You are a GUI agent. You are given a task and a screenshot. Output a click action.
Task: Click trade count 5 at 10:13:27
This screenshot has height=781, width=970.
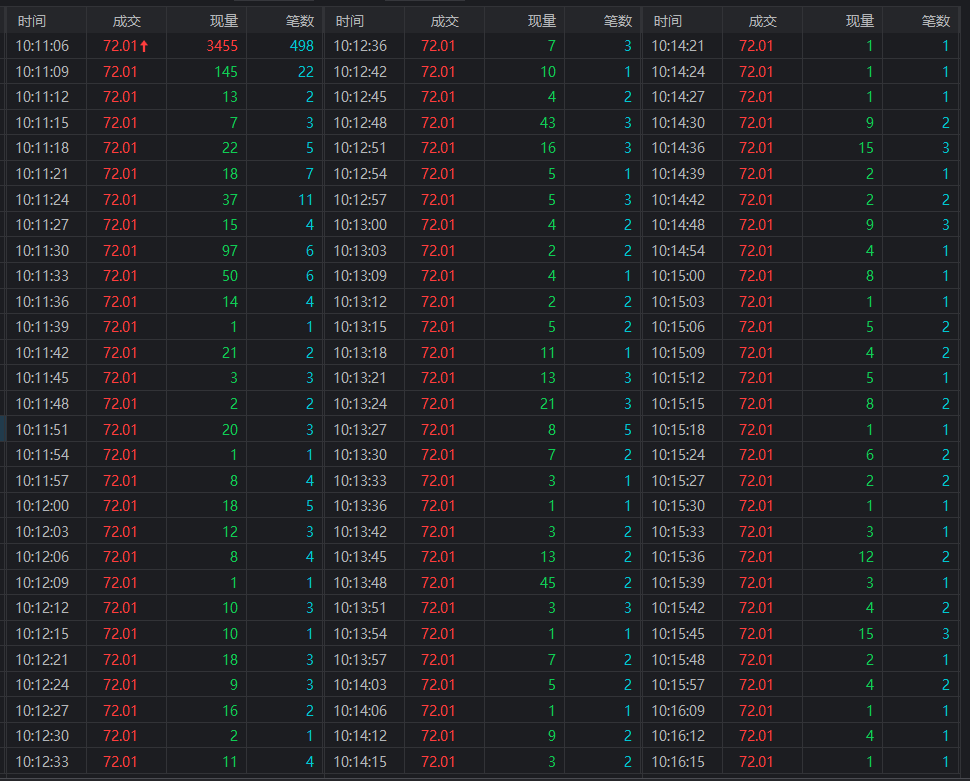point(628,429)
